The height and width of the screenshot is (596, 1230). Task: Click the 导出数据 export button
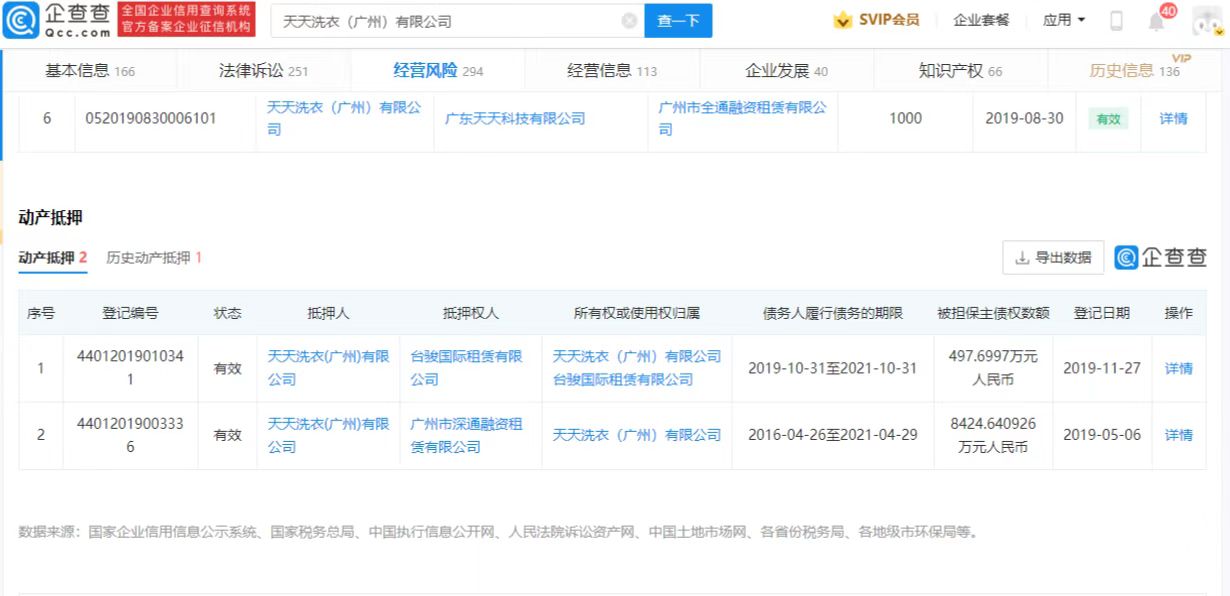tap(1053, 257)
